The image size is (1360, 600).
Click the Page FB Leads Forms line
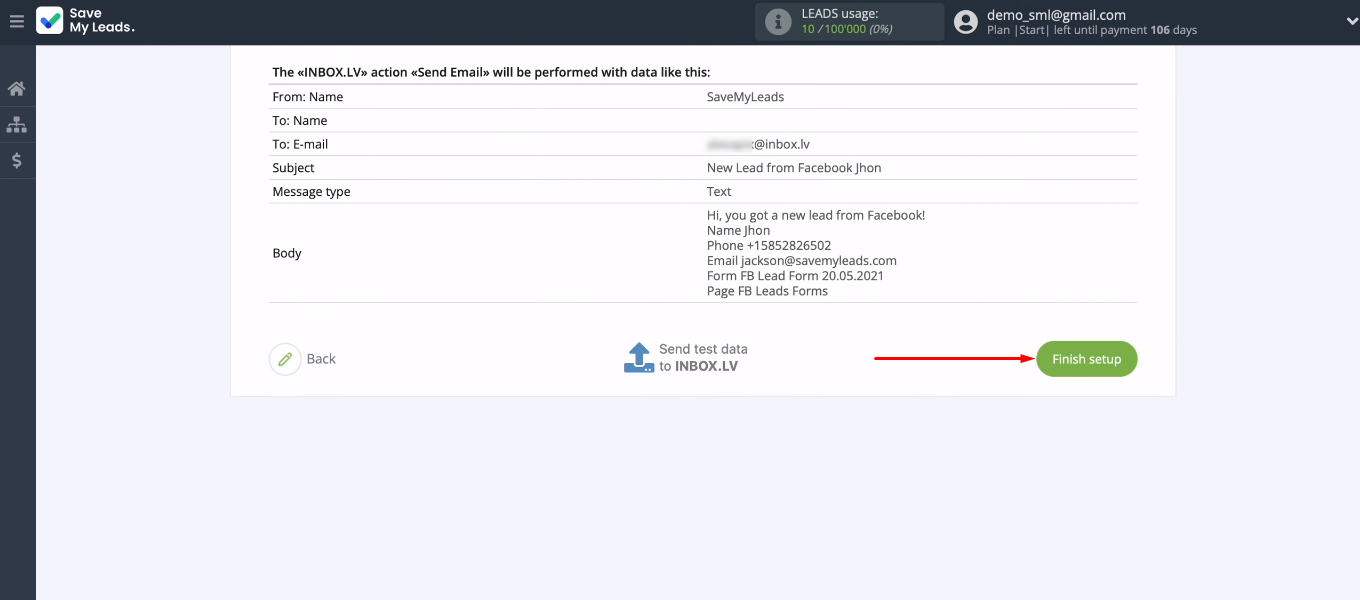(767, 291)
